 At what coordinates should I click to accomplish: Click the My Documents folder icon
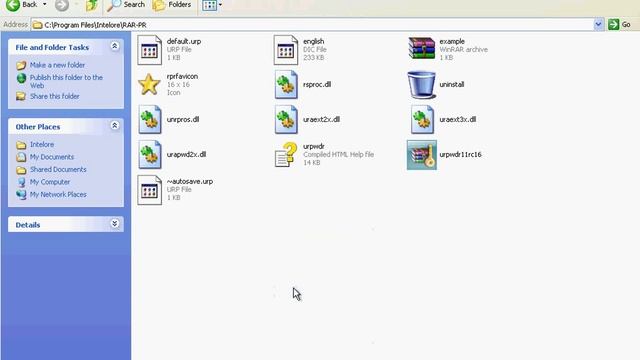click(21, 157)
